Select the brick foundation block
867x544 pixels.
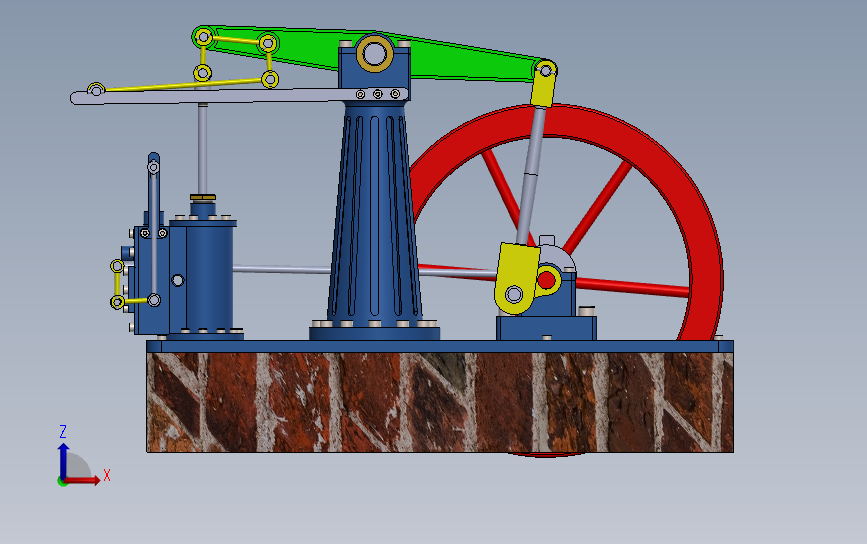coord(440,402)
